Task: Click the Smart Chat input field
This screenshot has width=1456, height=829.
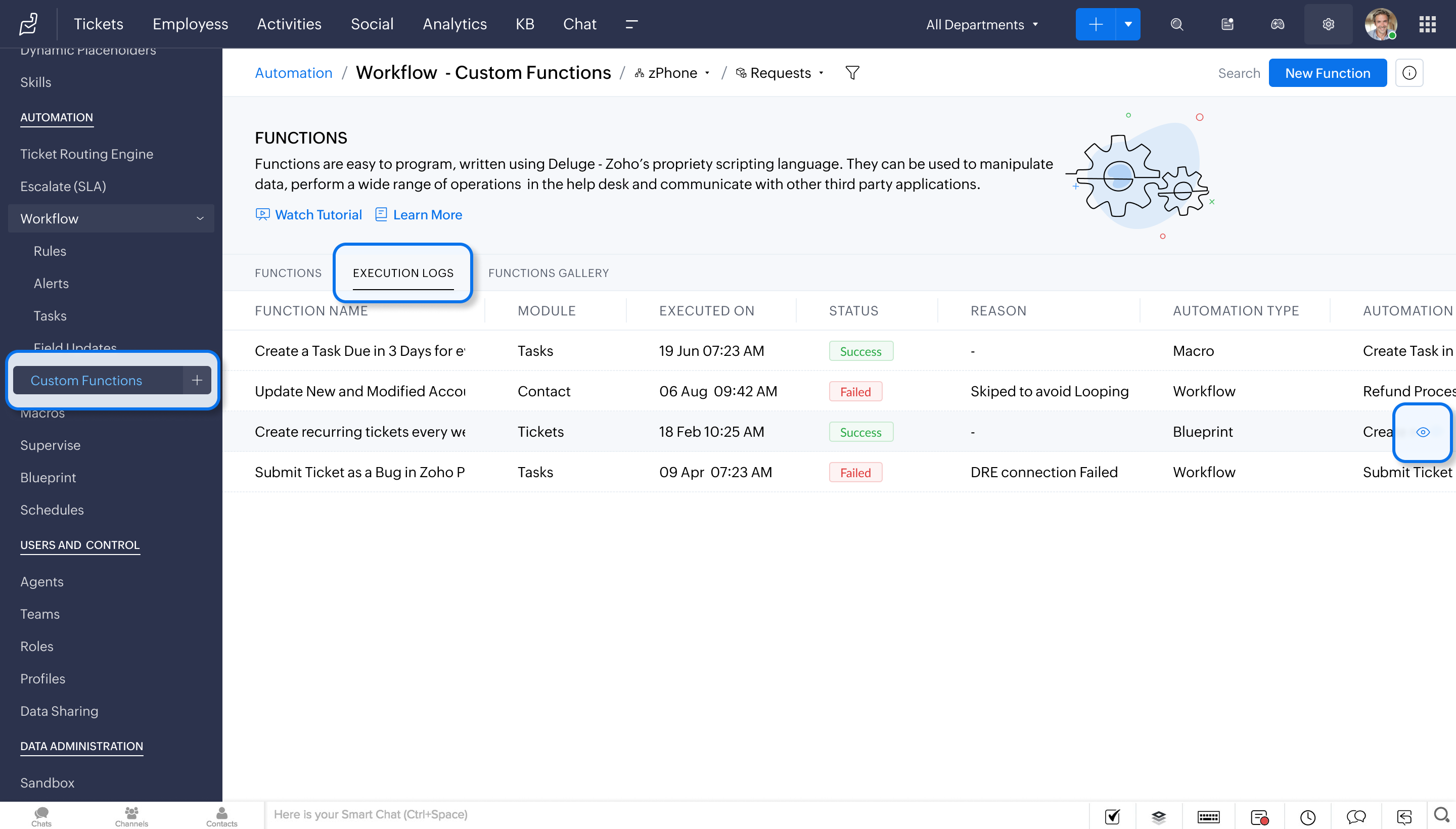Action: [626, 815]
